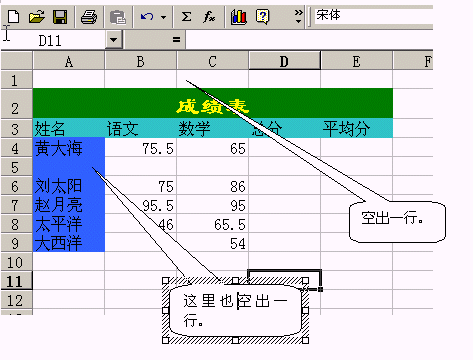The width and height of the screenshot is (473, 360).
Task: Undo the last action
Action: [147, 17]
